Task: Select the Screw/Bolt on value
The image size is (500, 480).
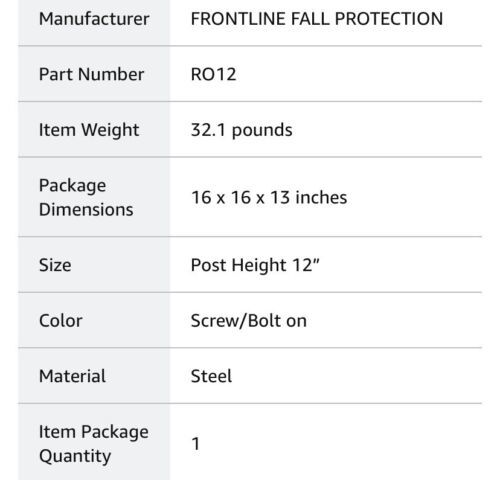Action: [249, 321]
